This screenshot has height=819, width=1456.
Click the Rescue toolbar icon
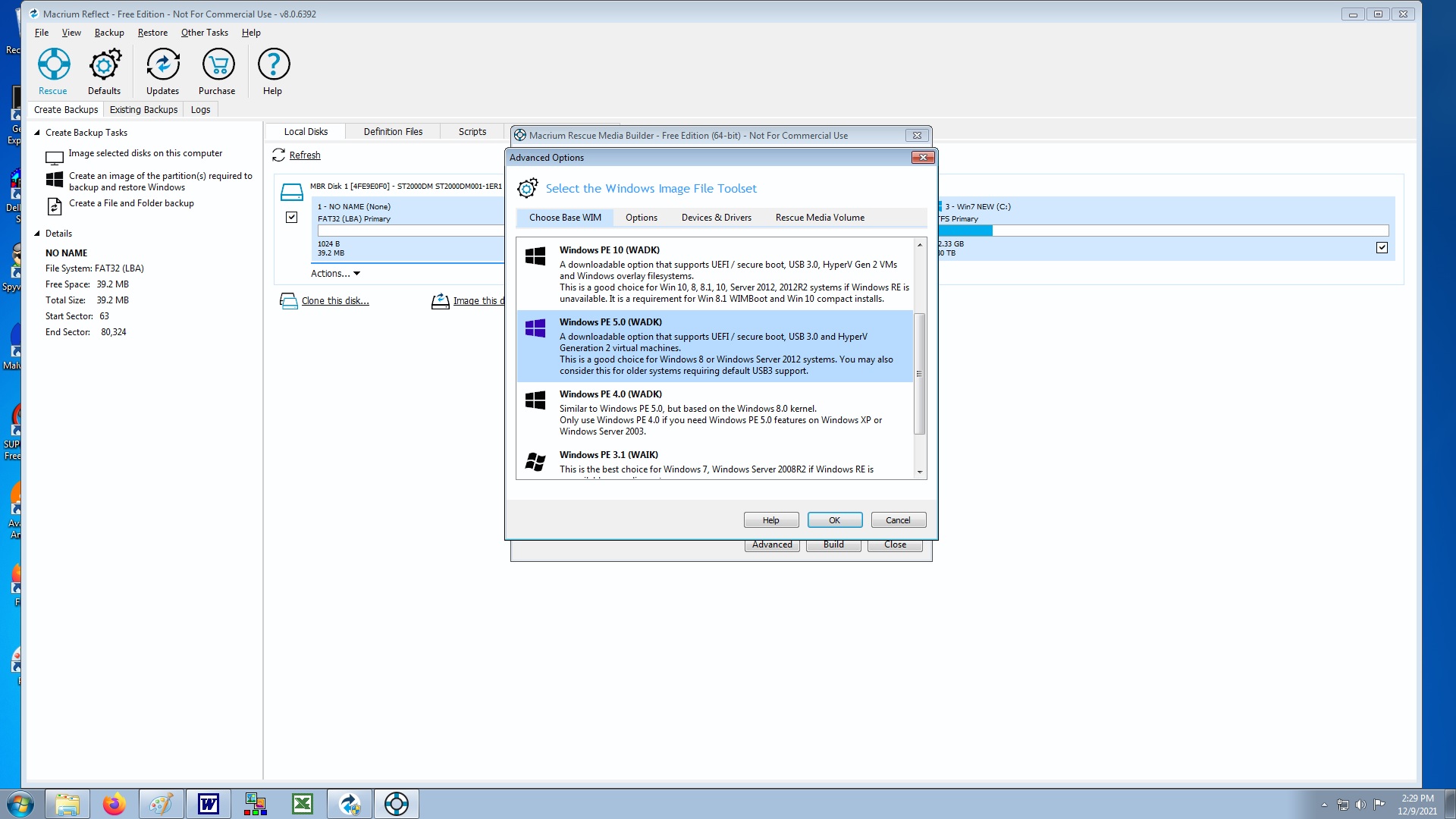[x=54, y=64]
